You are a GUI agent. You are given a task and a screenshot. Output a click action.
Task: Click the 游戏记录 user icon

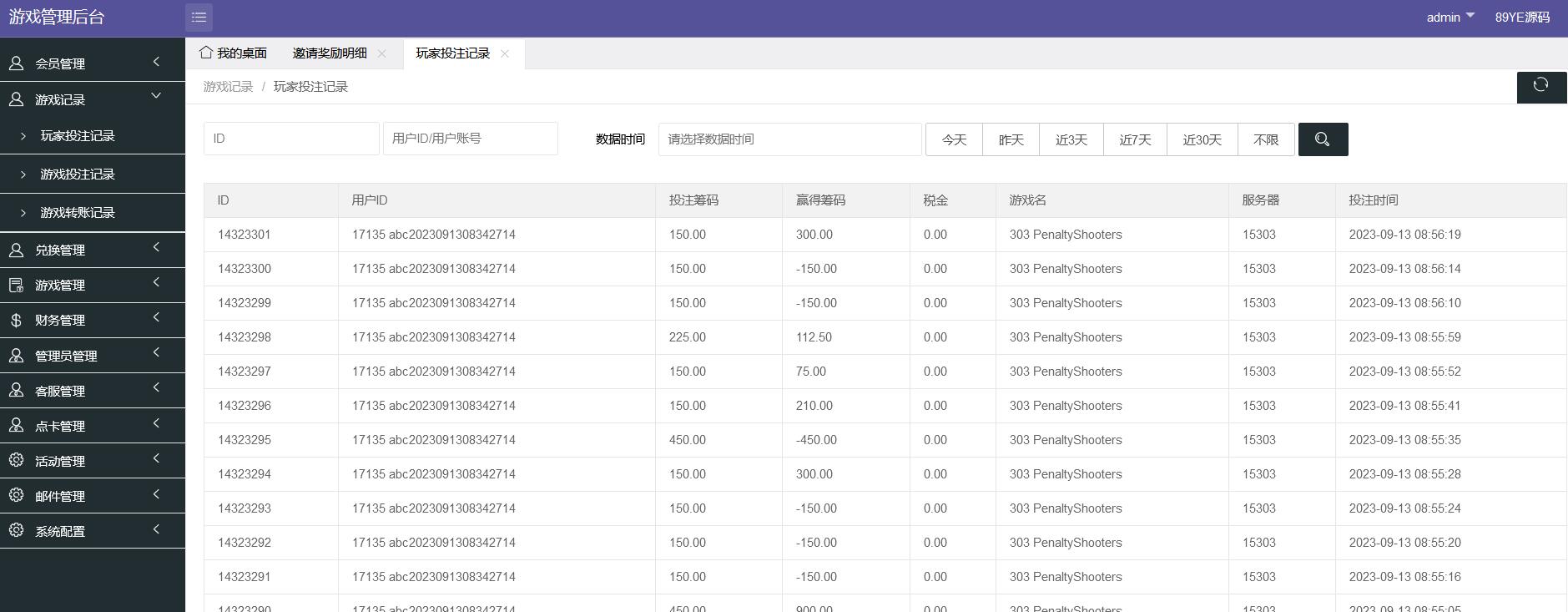tap(16, 99)
